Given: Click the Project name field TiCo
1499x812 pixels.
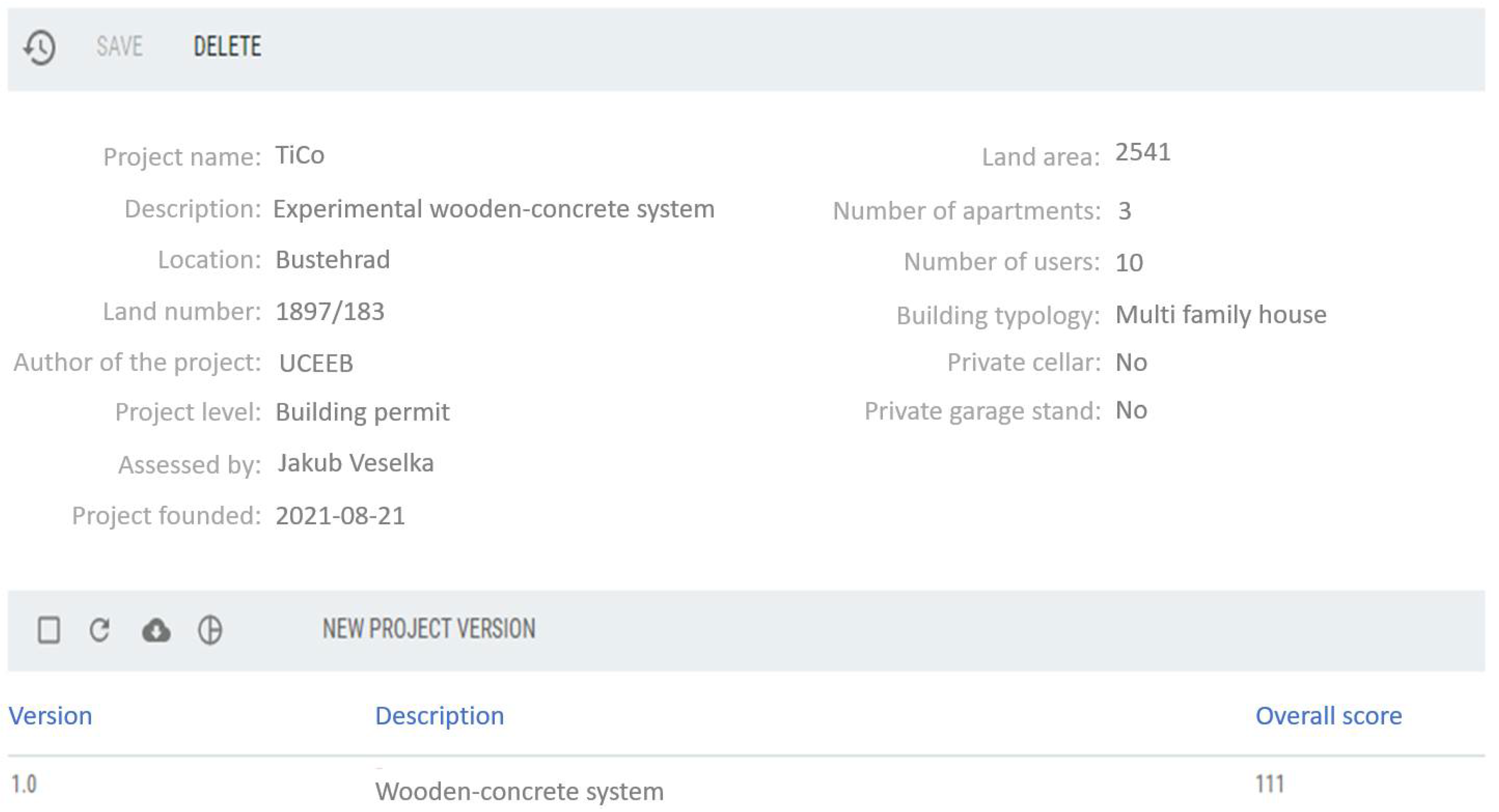Looking at the screenshot, I should pos(300,155).
